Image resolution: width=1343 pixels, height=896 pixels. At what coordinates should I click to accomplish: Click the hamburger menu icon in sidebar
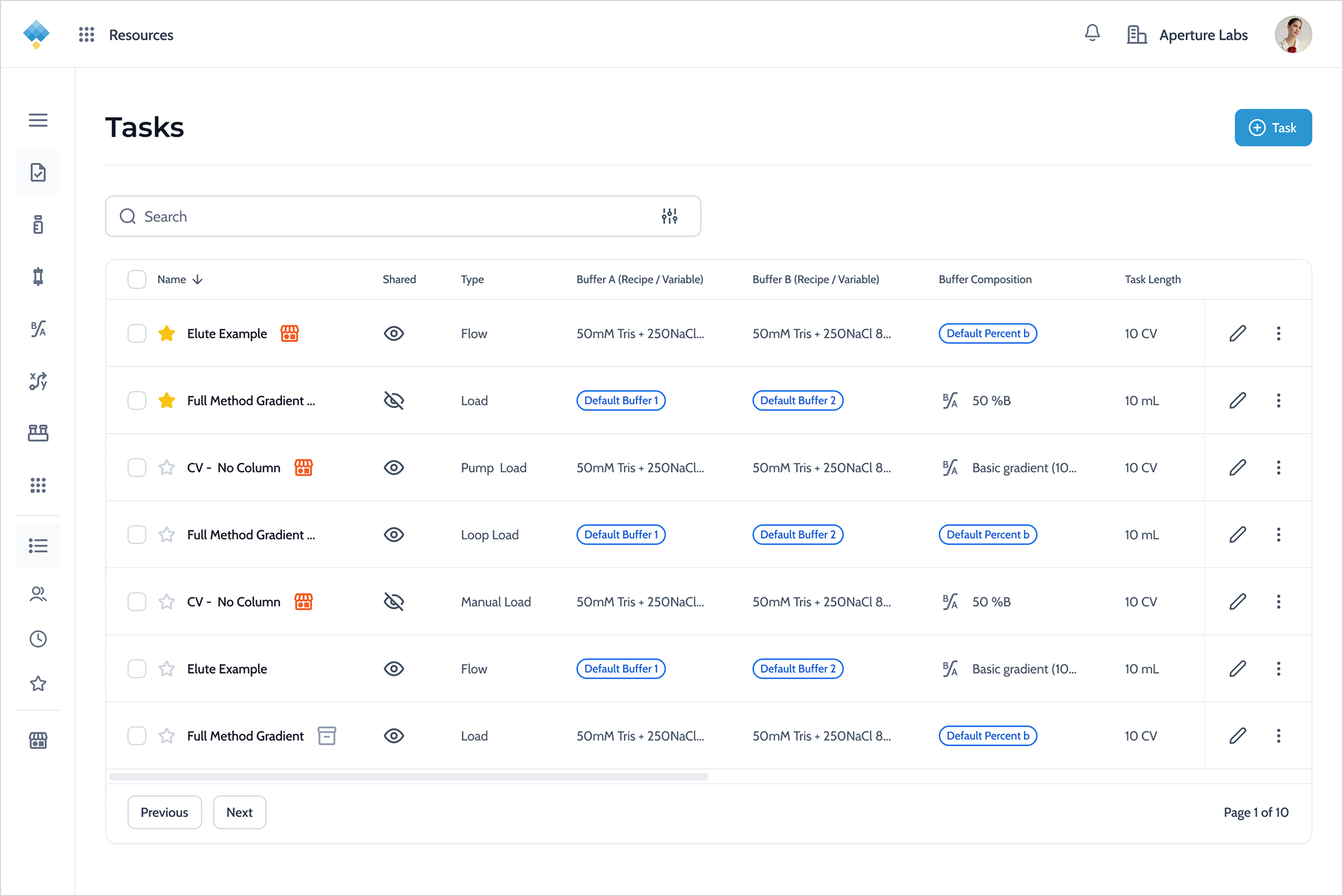click(38, 120)
